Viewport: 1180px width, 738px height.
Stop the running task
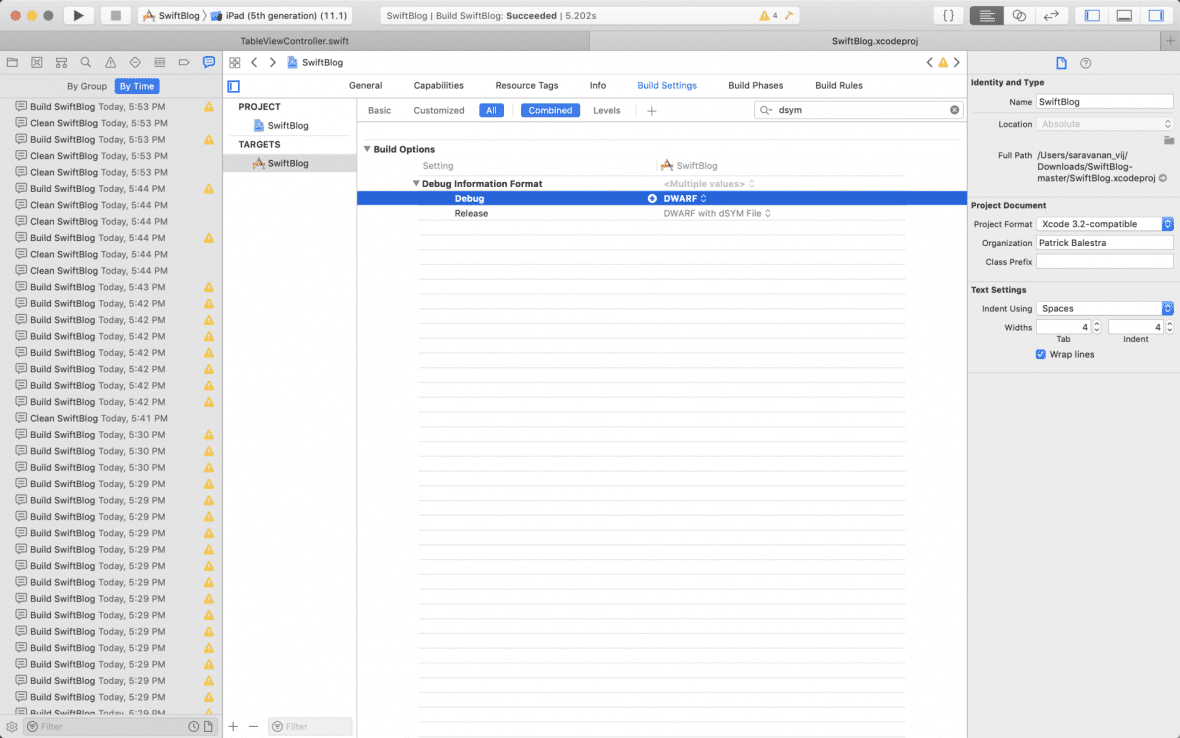tap(115, 15)
